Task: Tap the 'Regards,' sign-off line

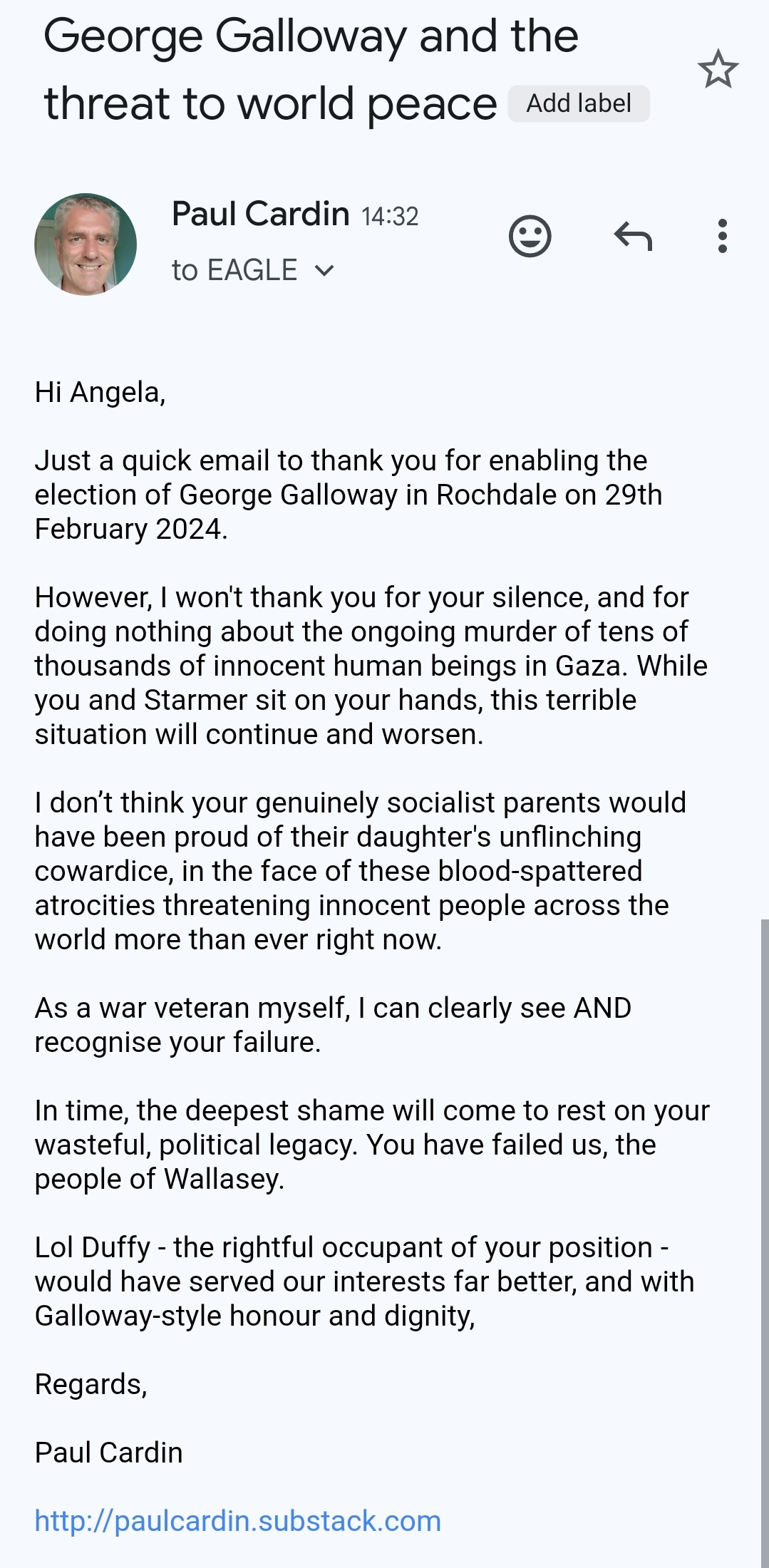Action: pyautogui.click(x=91, y=1384)
